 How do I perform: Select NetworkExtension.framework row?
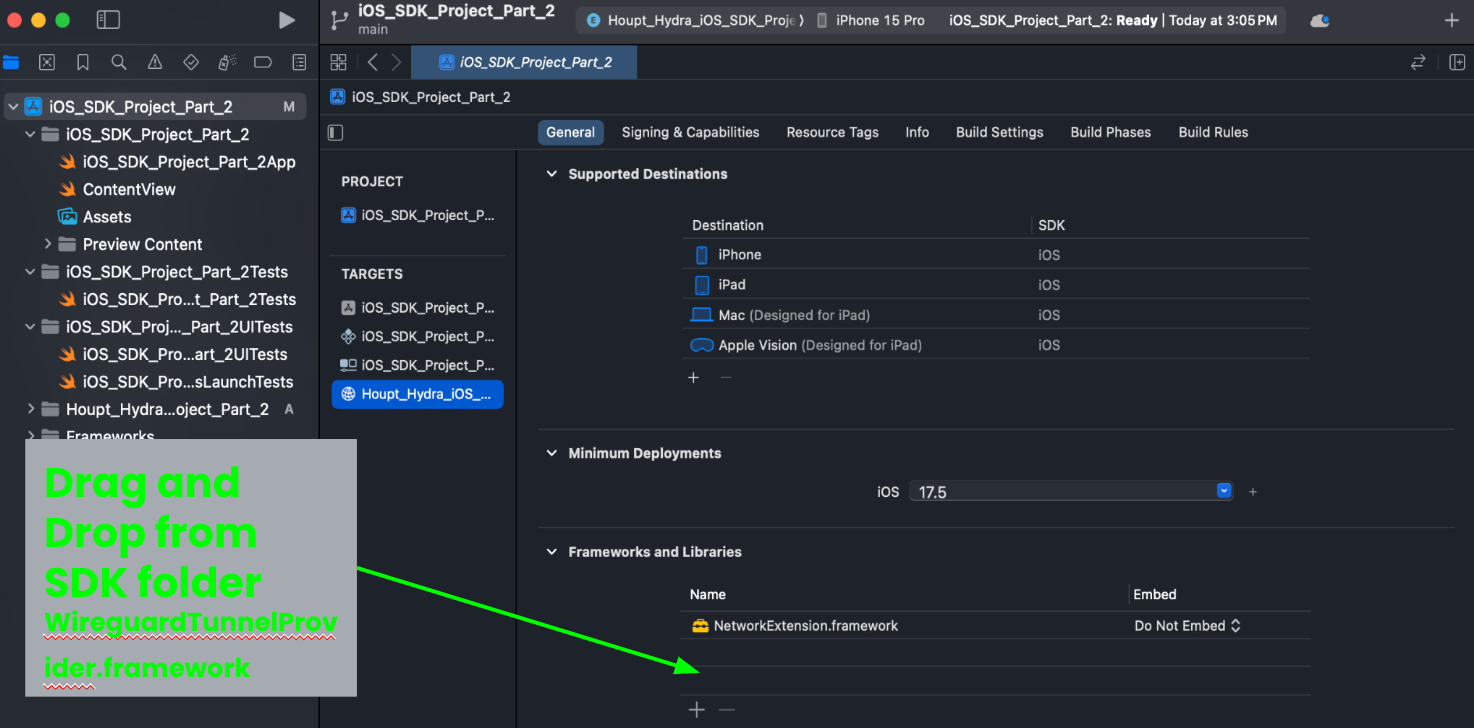995,626
